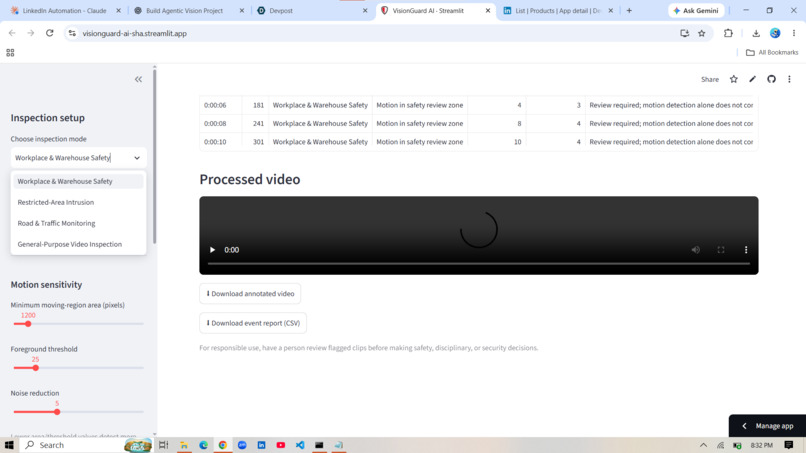Screen dimensions: 806x453
Task: Click Ask Gemini button
Action: [696, 10]
